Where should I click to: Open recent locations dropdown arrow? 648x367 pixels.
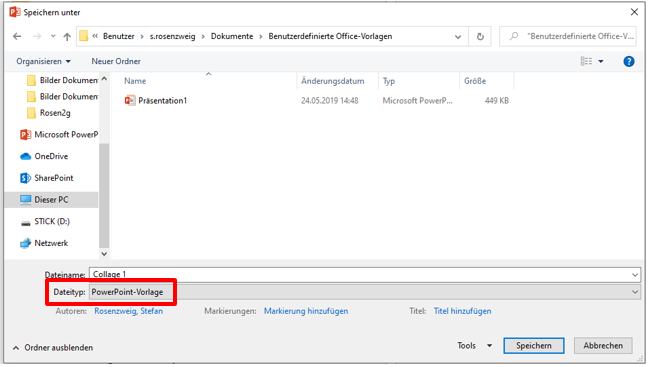click(53, 36)
